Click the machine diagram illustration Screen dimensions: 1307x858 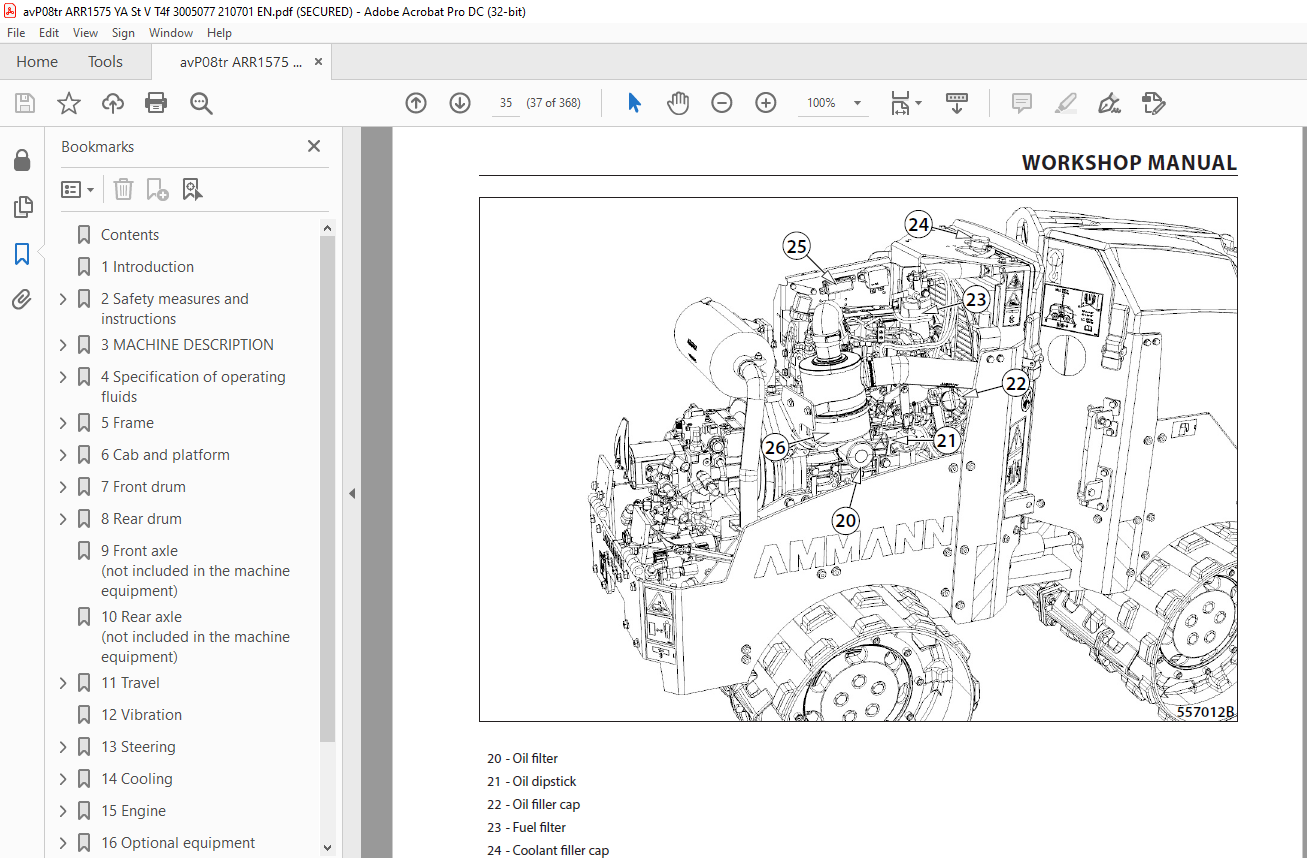pos(858,459)
